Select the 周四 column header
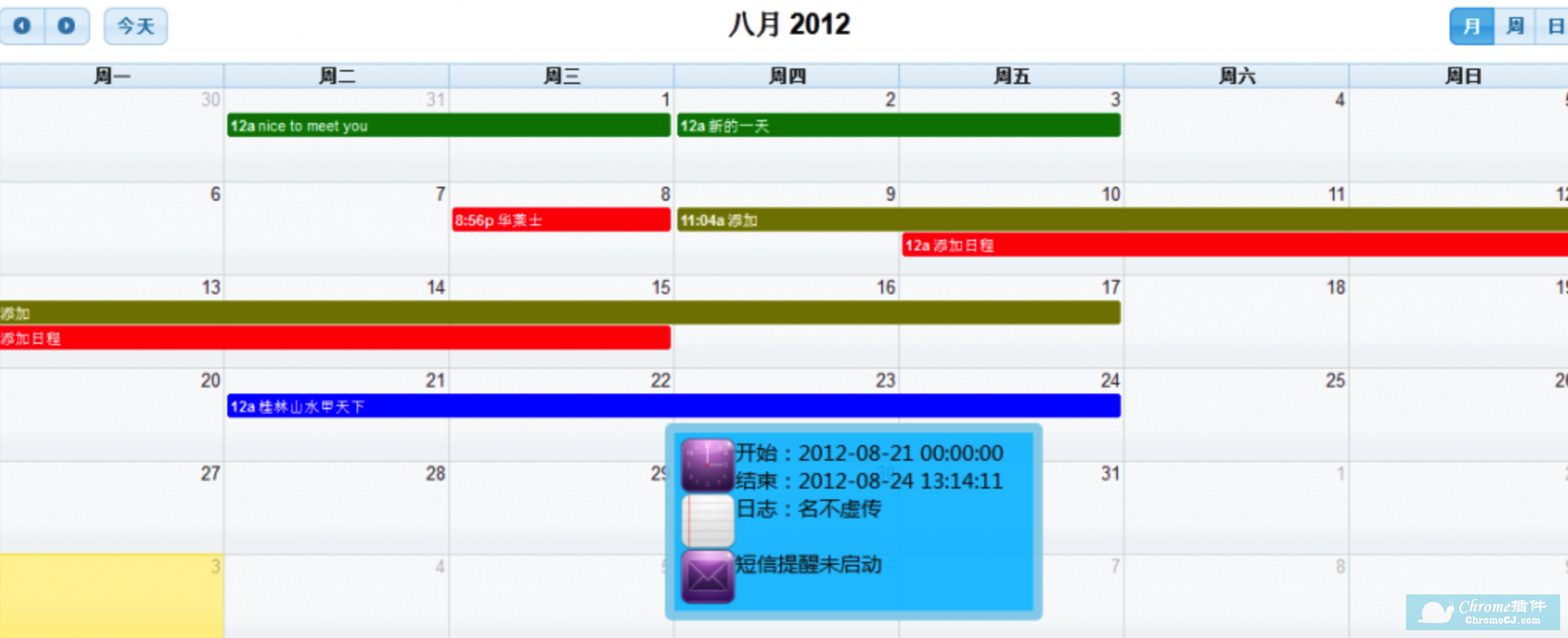Image resolution: width=1568 pixels, height=638 pixels. pyautogui.click(x=786, y=75)
